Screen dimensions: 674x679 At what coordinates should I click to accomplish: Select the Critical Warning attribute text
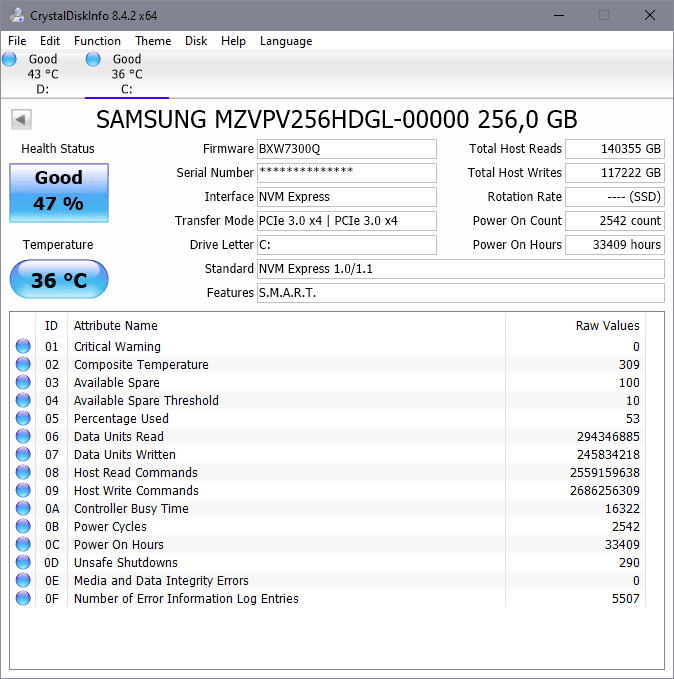117,346
